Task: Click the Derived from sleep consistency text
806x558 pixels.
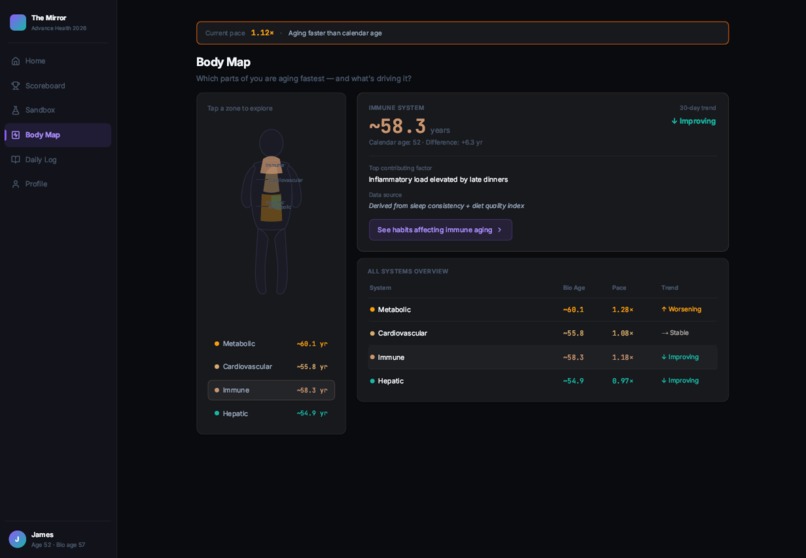Action: click(x=446, y=206)
